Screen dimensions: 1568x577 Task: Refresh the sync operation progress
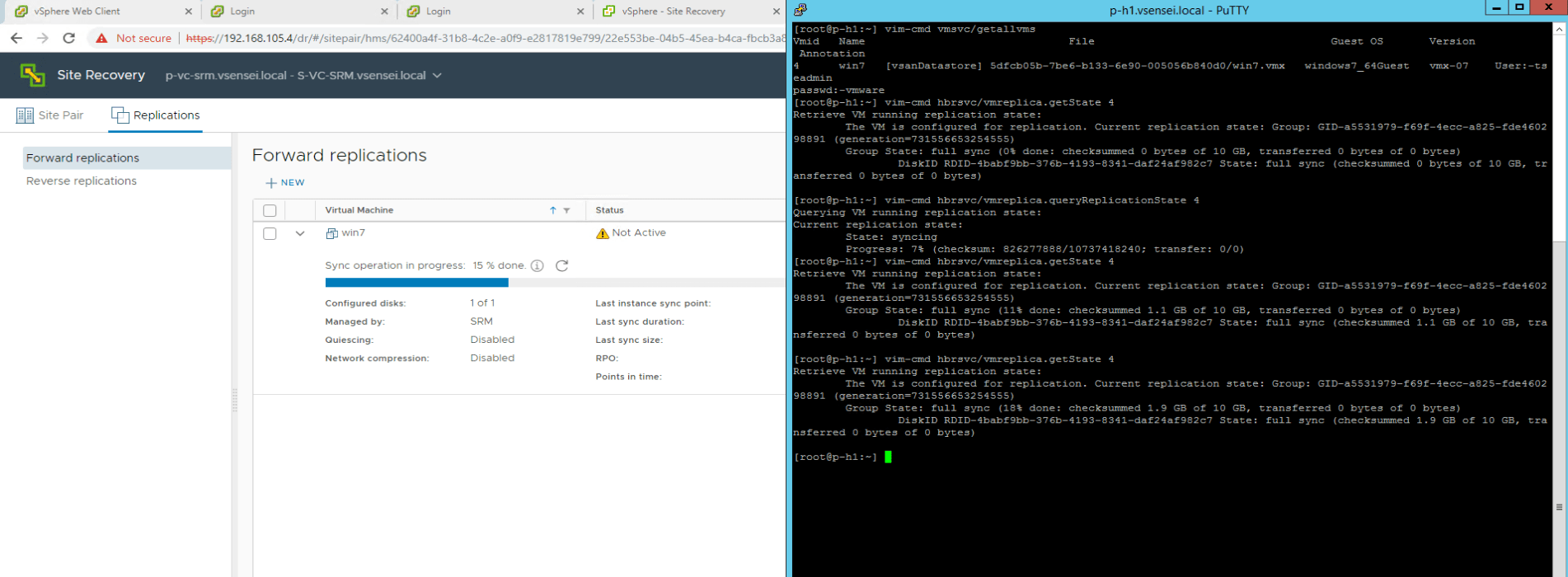click(562, 265)
